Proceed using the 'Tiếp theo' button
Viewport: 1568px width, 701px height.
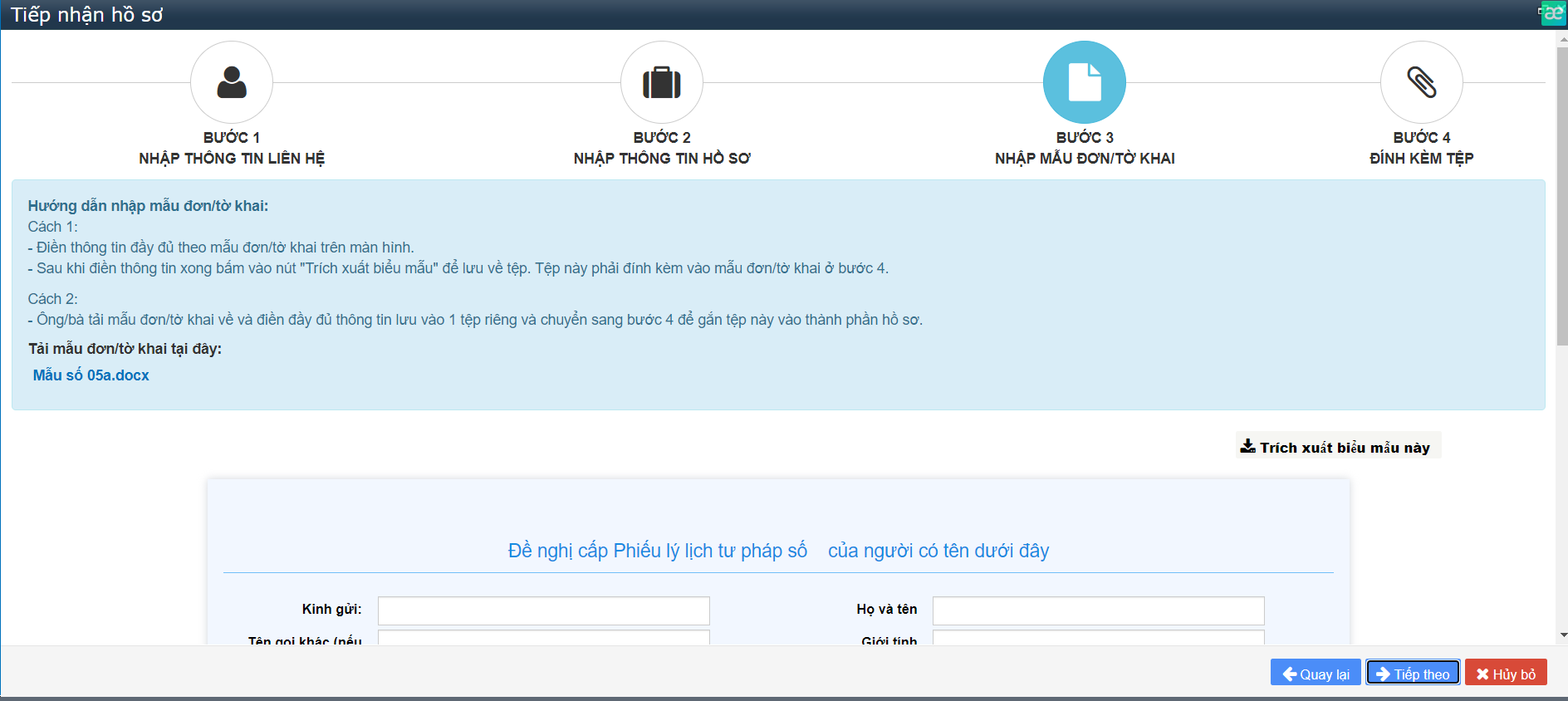click(1413, 674)
